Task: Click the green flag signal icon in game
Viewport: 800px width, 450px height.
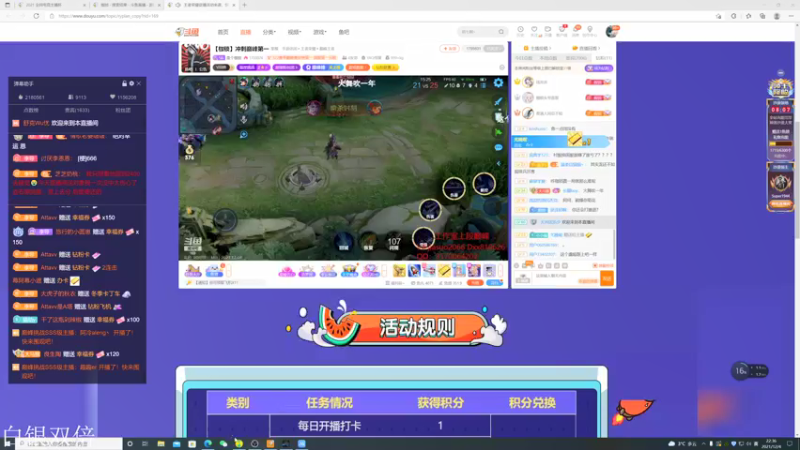Action: (498, 133)
